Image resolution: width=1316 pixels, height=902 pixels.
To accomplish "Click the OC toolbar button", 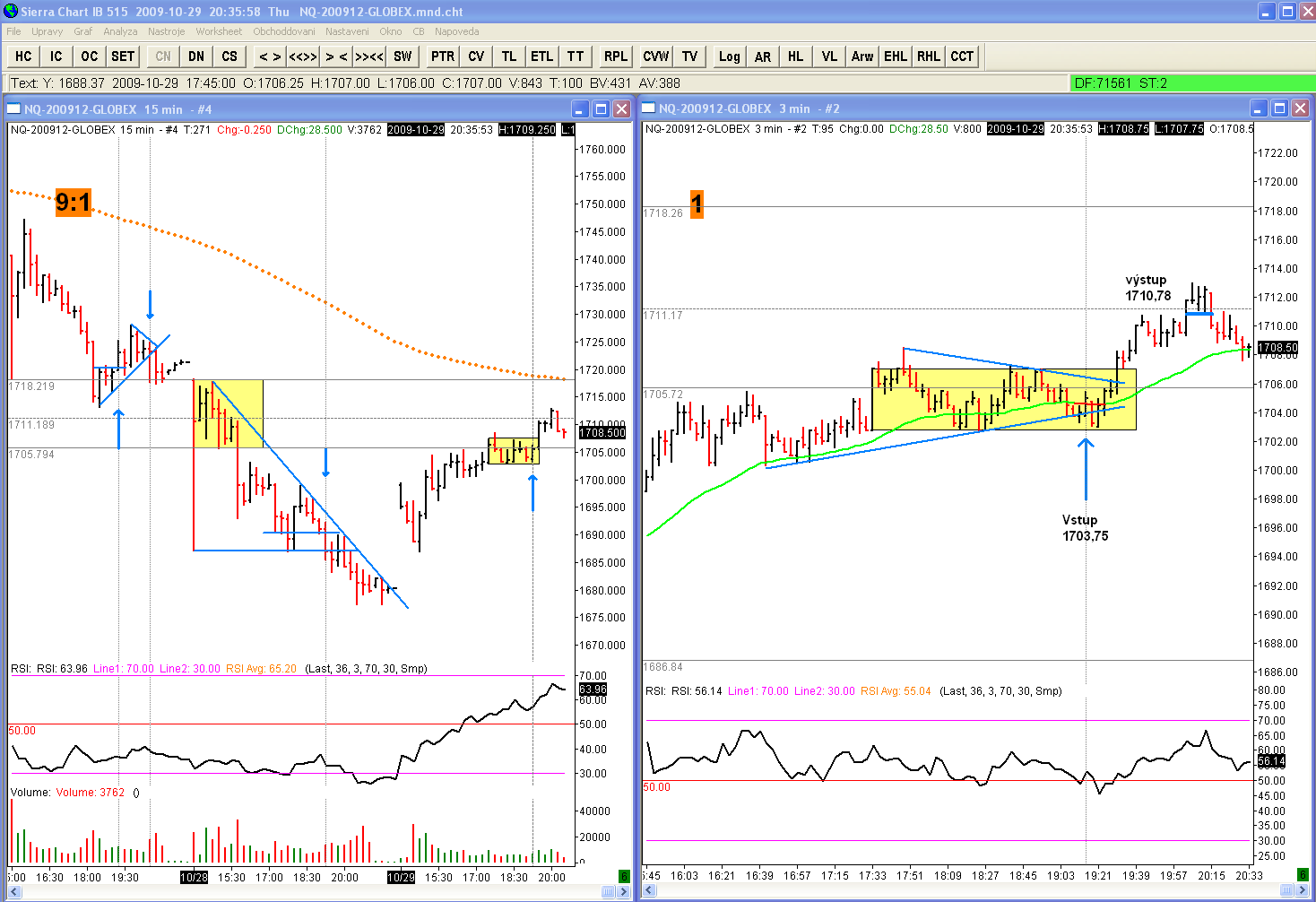I will [x=90, y=56].
